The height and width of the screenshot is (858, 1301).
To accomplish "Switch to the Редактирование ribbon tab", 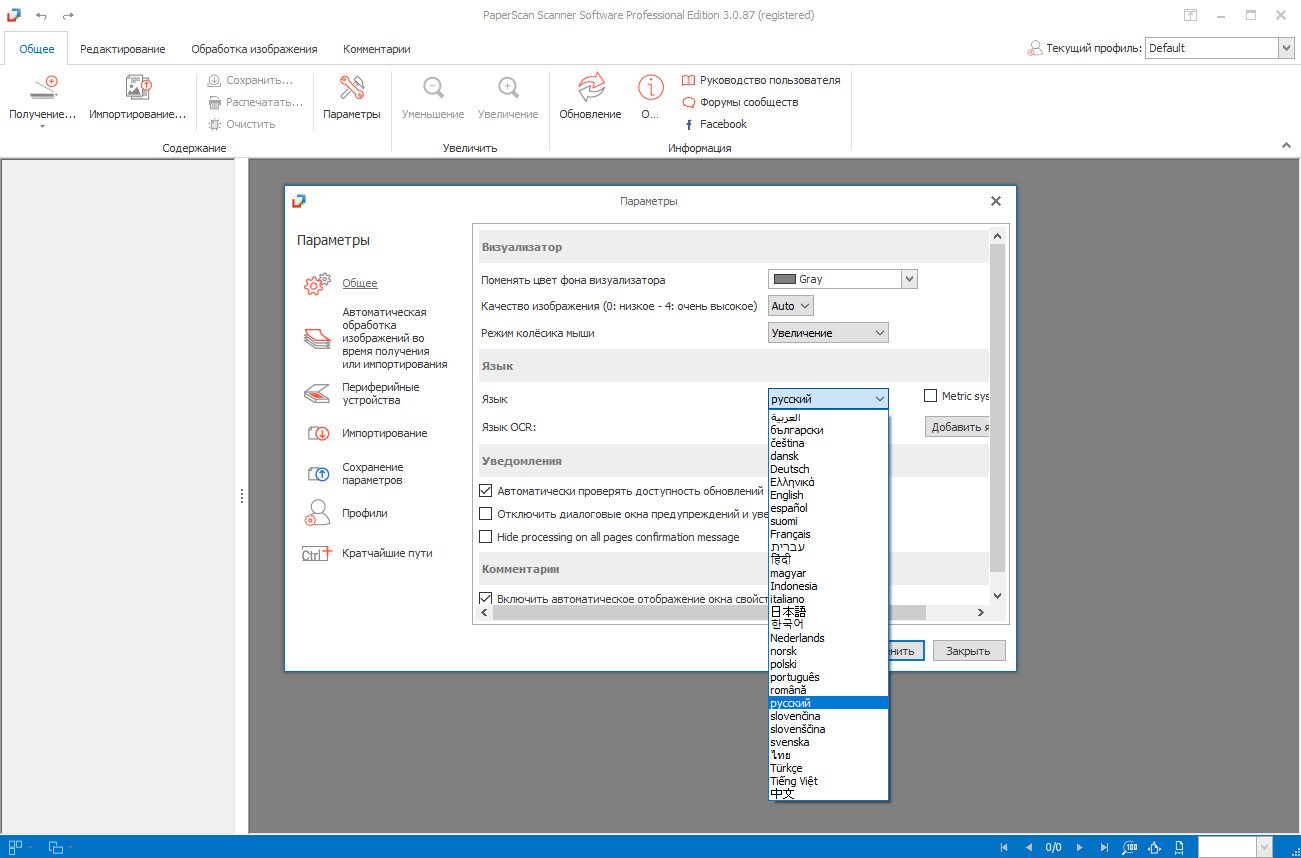I will tap(122, 49).
